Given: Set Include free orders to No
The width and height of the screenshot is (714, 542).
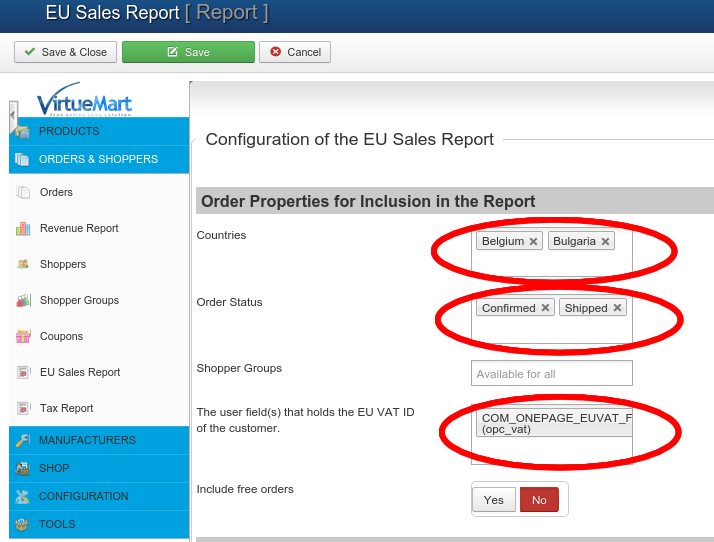Looking at the screenshot, I should pyautogui.click(x=539, y=500).
